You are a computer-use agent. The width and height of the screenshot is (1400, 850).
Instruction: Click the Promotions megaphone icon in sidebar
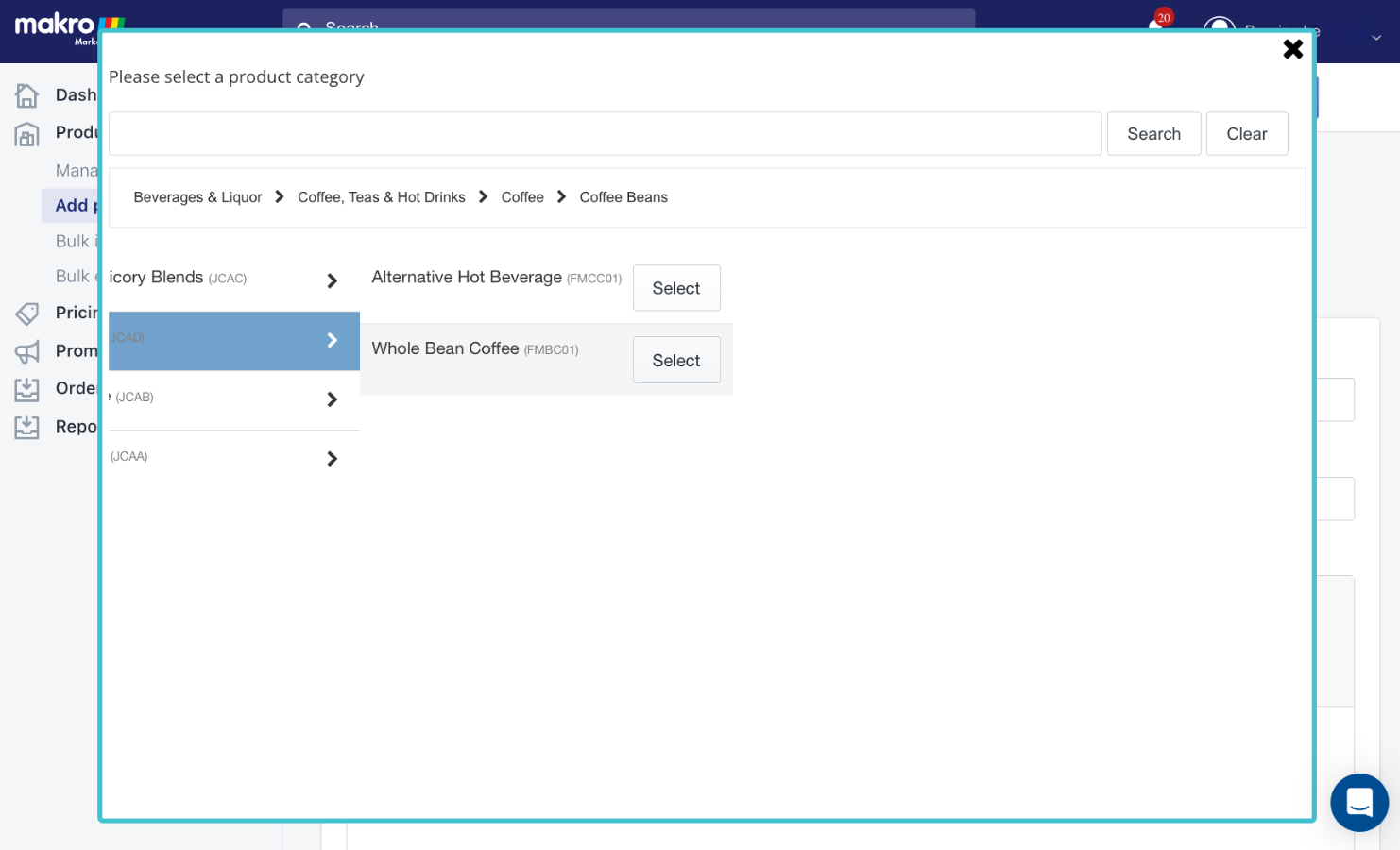point(27,351)
